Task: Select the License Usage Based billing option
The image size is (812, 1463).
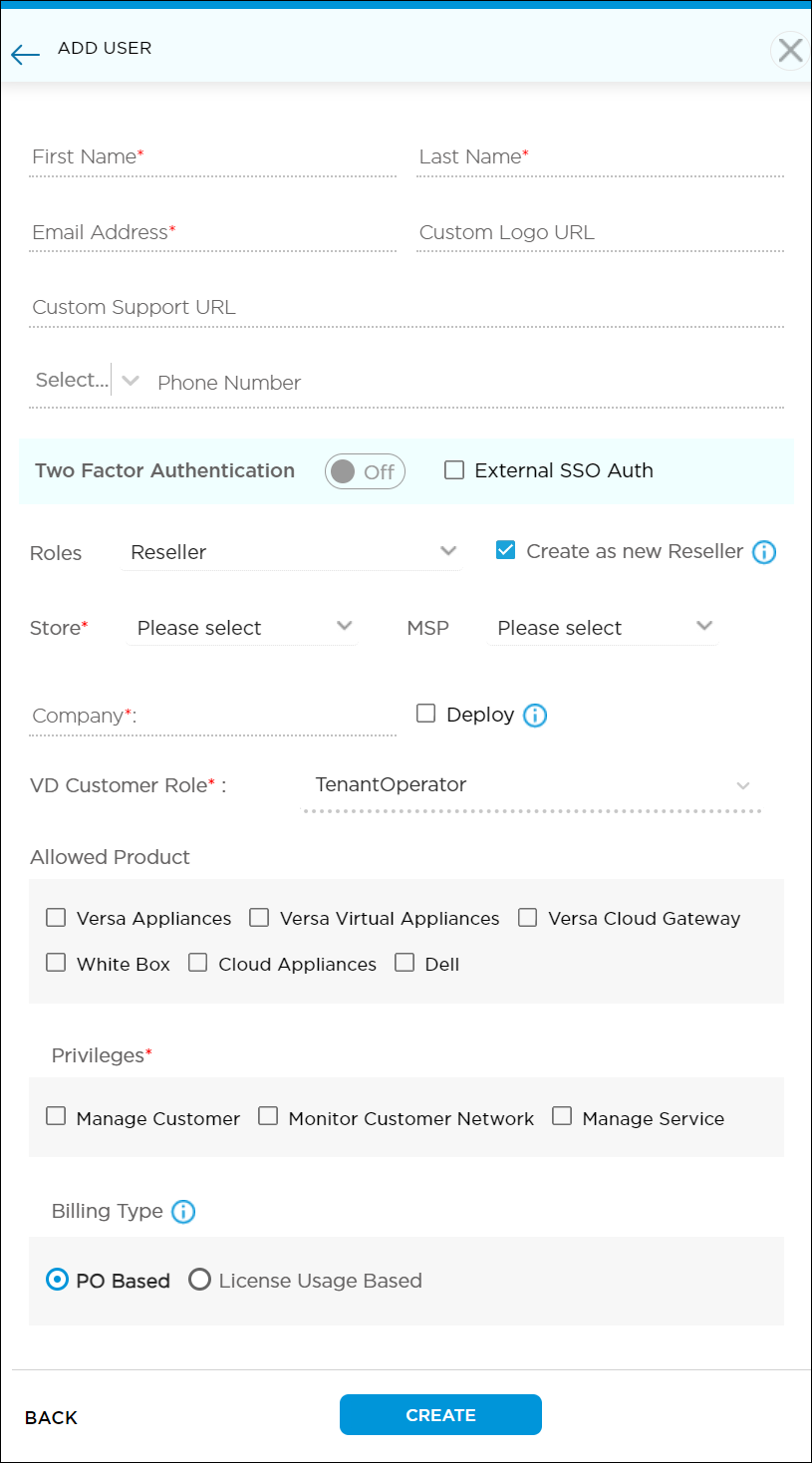Action: [200, 1280]
